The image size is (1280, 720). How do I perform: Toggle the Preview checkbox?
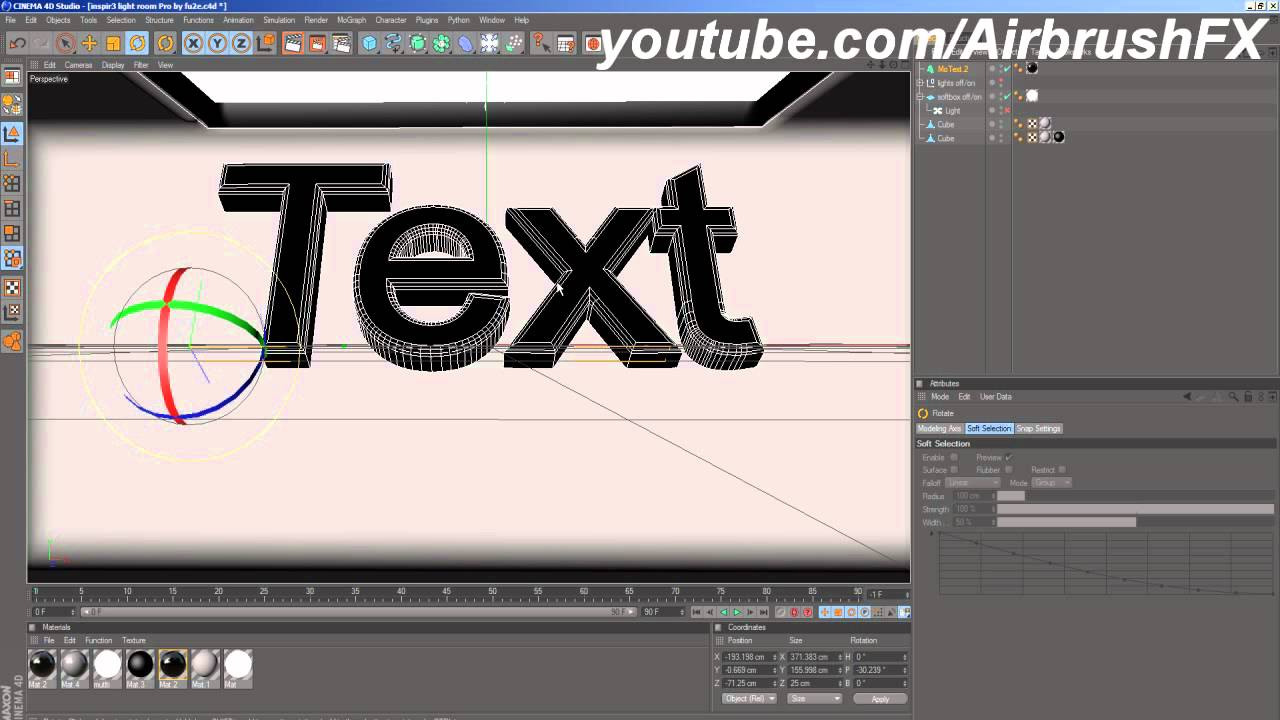coord(1008,458)
